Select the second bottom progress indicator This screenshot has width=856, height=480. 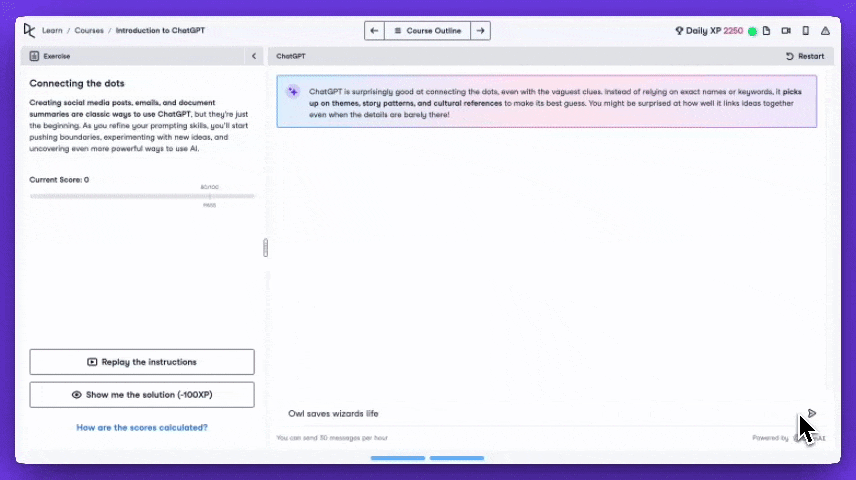point(457,458)
